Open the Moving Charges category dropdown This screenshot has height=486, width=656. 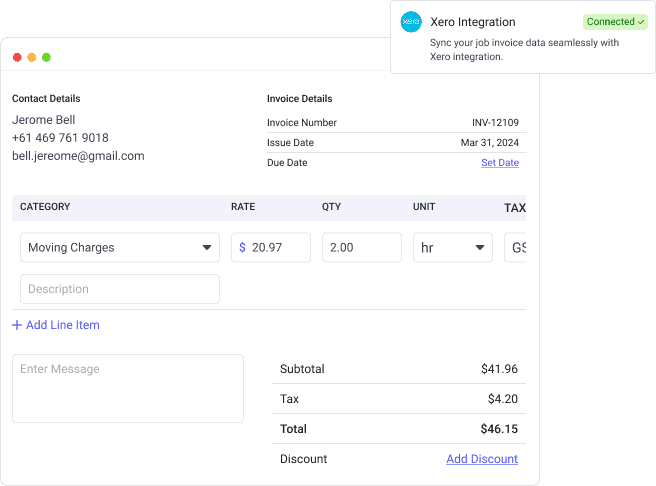(x=119, y=248)
